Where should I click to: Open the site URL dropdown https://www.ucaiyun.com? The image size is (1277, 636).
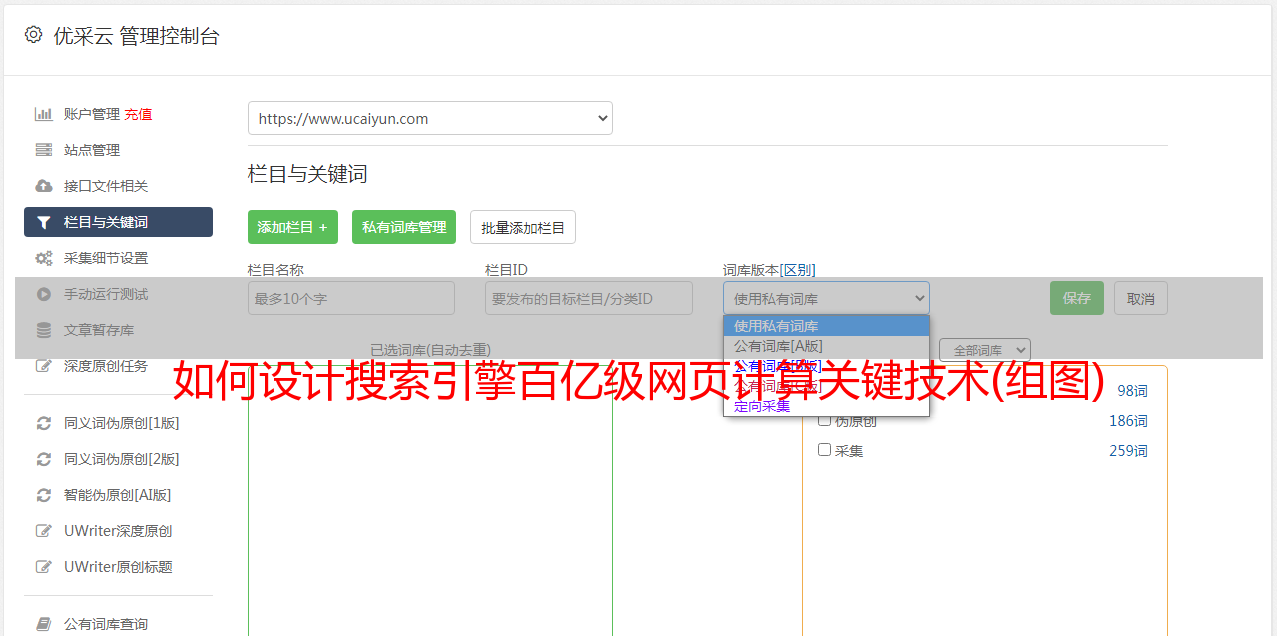click(x=430, y=118)
